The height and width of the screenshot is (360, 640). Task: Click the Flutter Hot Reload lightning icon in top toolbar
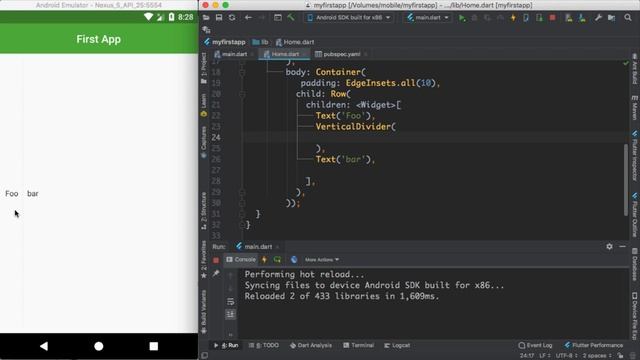[x=513, y=18]
